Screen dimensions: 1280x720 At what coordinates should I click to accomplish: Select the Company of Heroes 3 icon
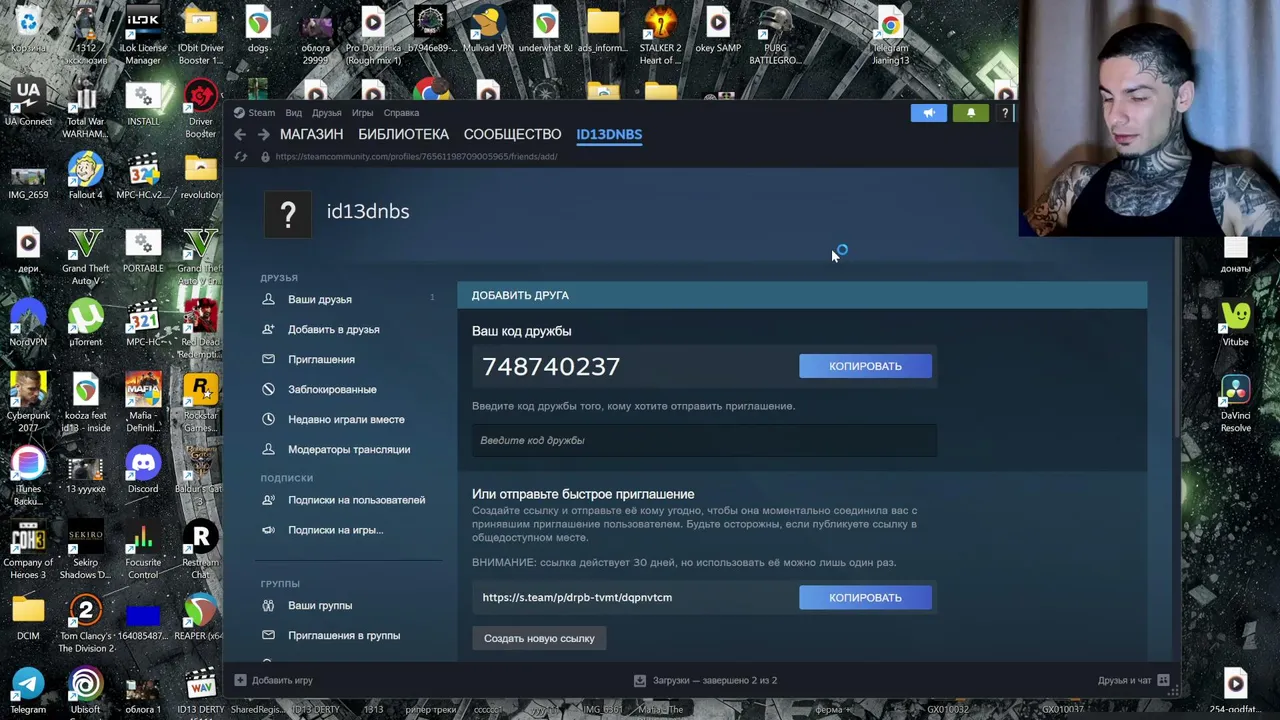28,550
